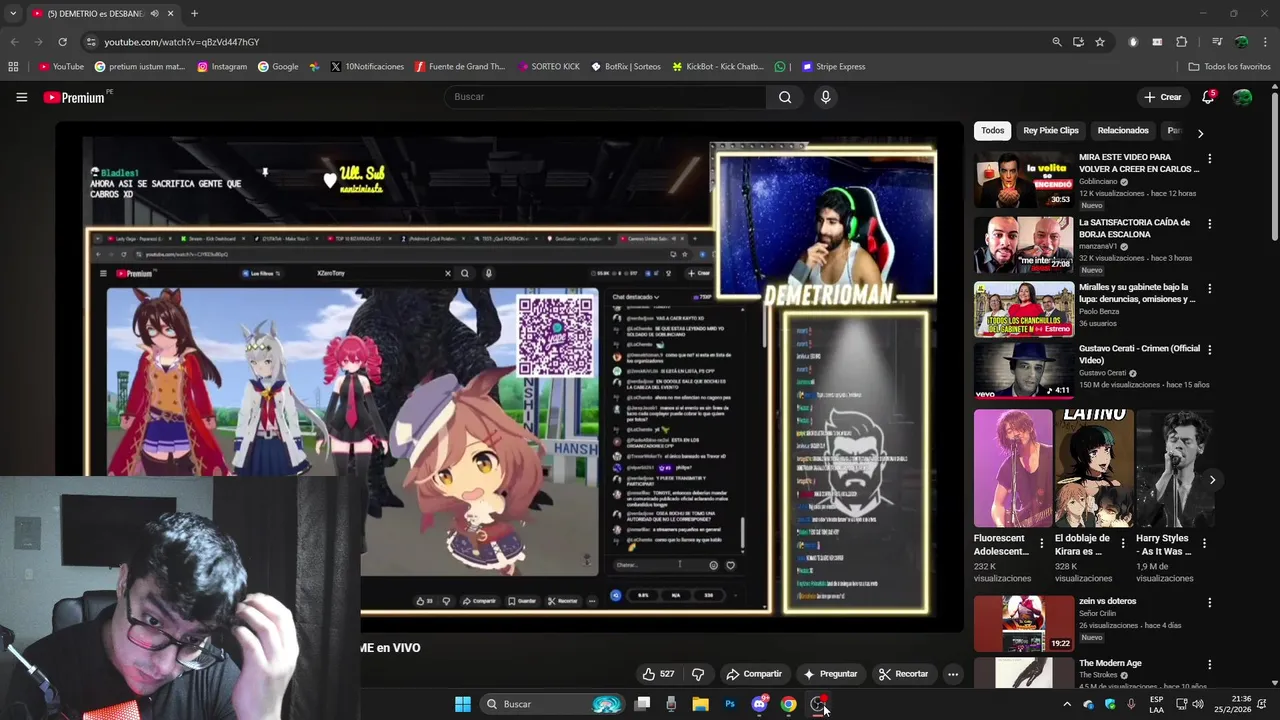Open Discord from the taskbar
Screen dimensions: 1280x720
coord(759,704)
